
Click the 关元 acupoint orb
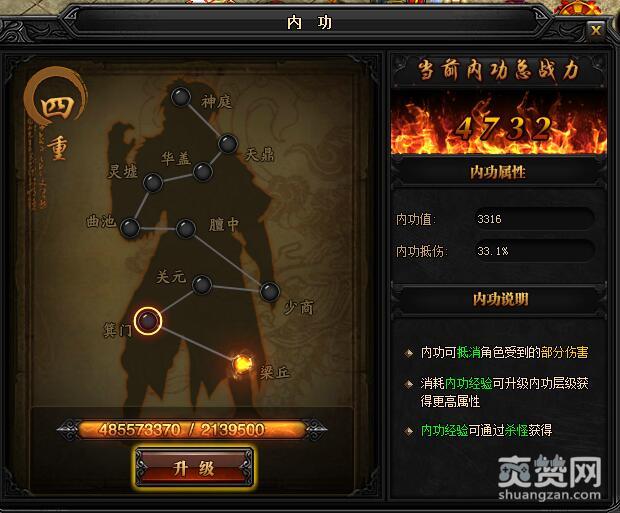[202, 285]
